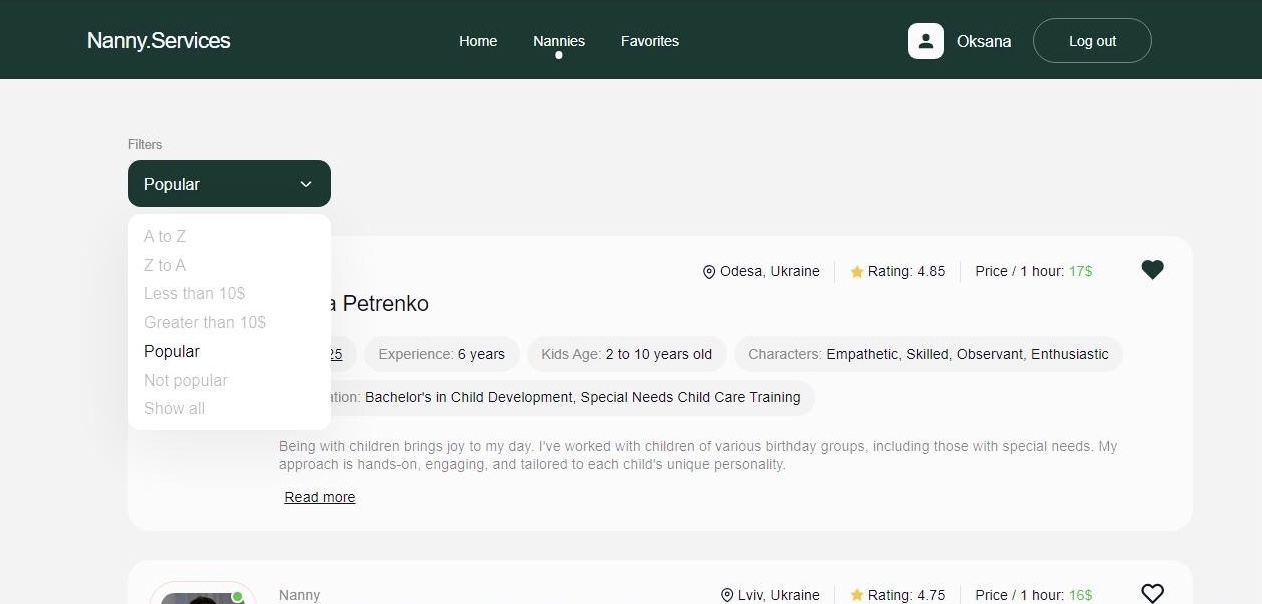Click the Bachelor's in Child Development tag
This screenshot has height=604, width=1262.
point(570,397)
